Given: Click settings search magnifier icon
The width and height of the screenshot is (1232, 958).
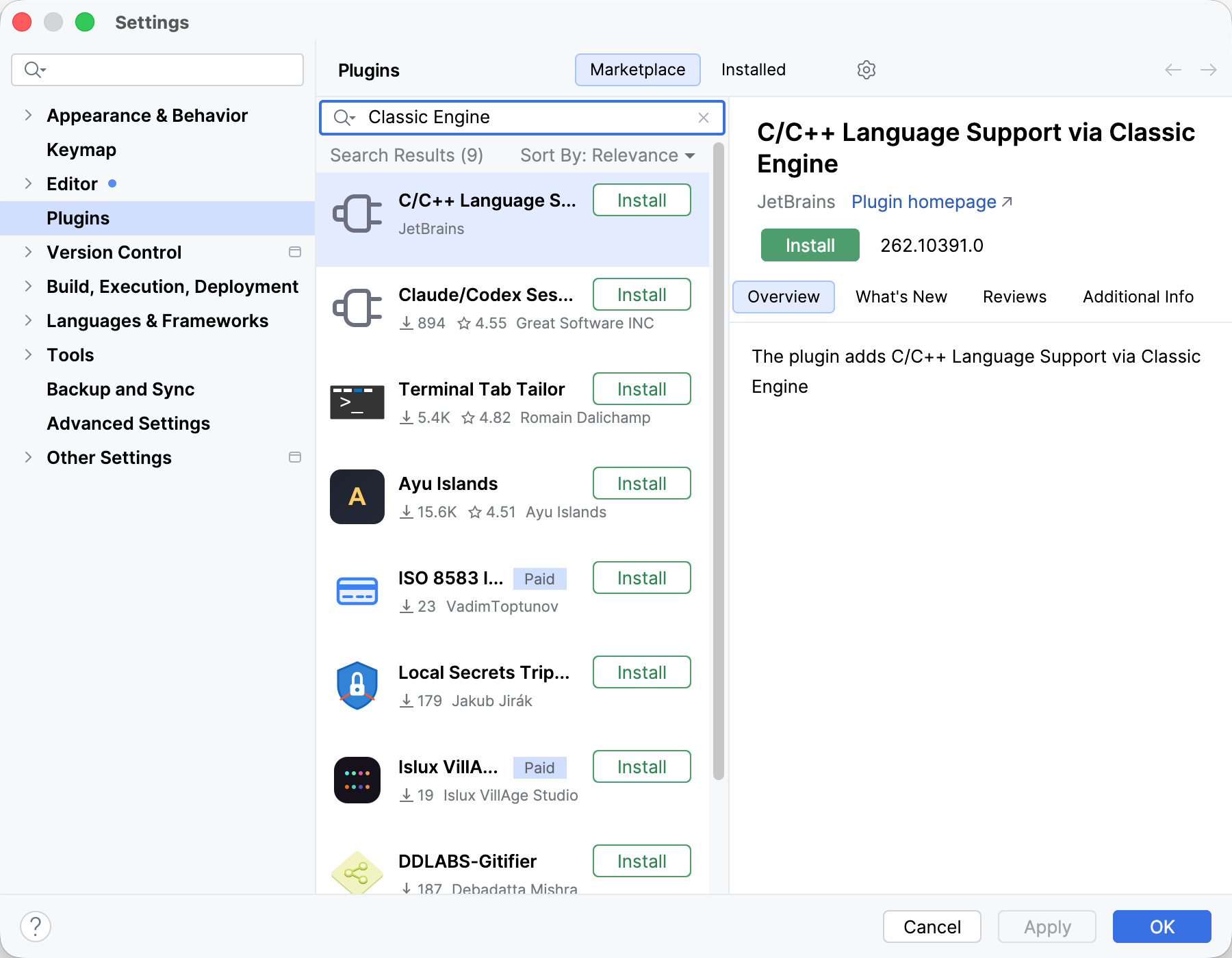Looking at the screenshot, I should [x=35, y=70].
